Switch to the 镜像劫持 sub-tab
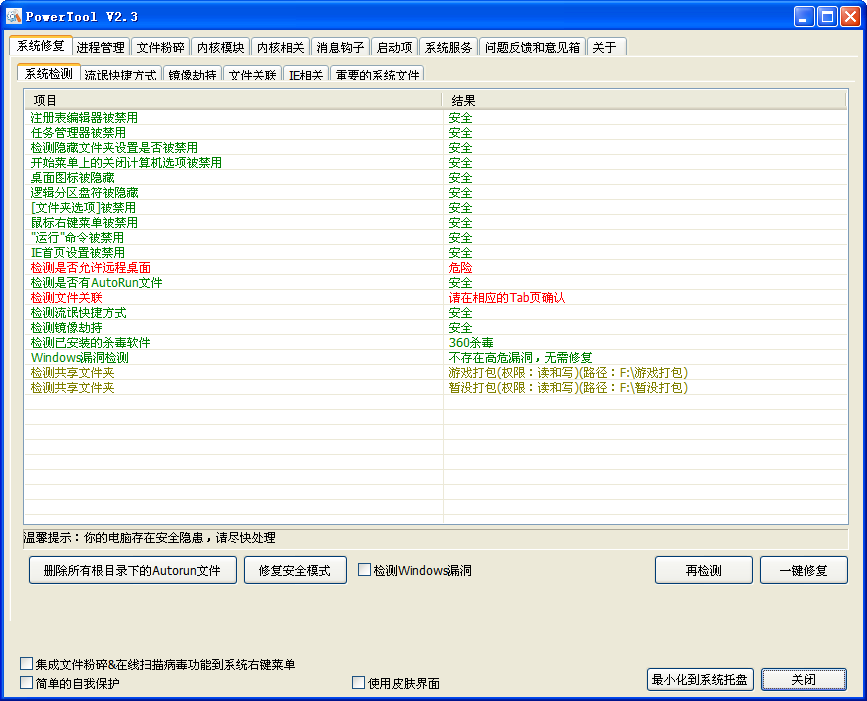Viewport: 867px width, 701px height. click(192, 75)
